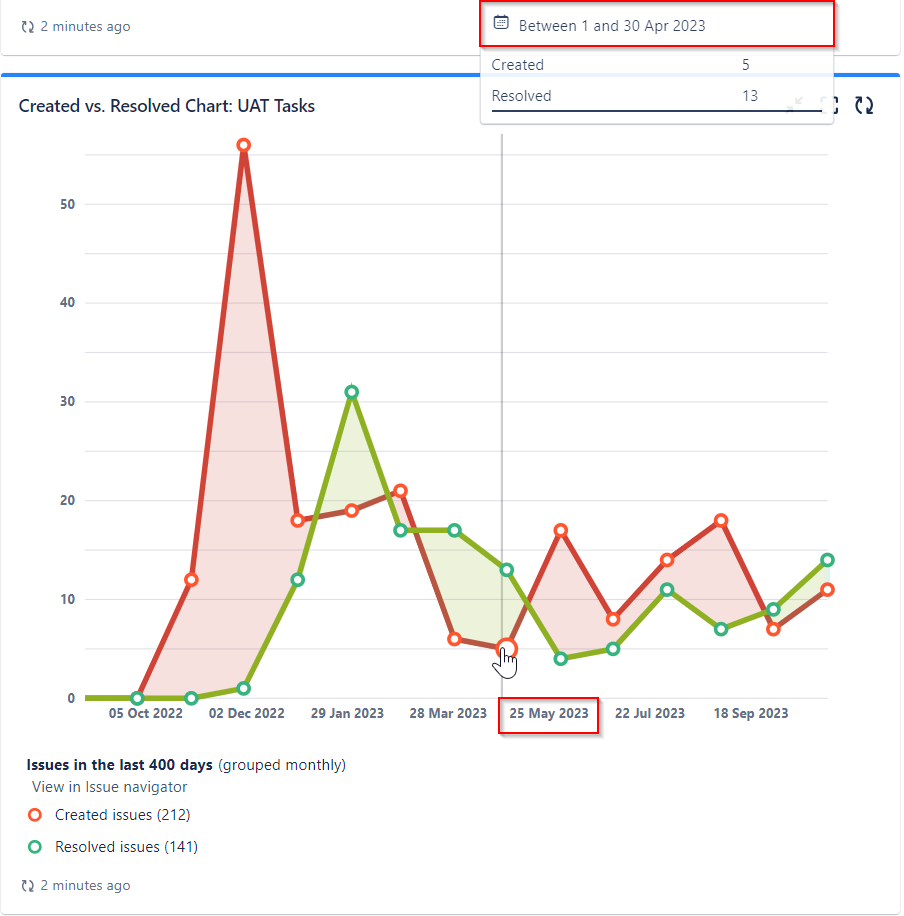Click the rightmost green Resolved data point
Viewport: 904px width, 916px height.
tap(827, 560)
